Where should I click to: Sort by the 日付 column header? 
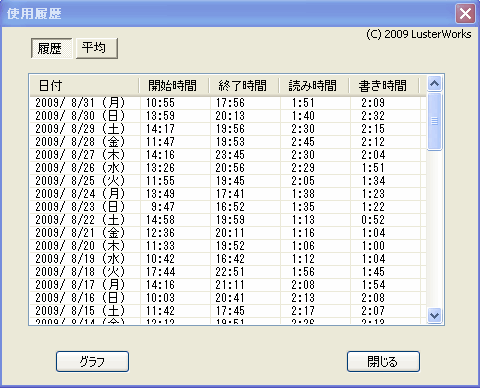[84, 86]
